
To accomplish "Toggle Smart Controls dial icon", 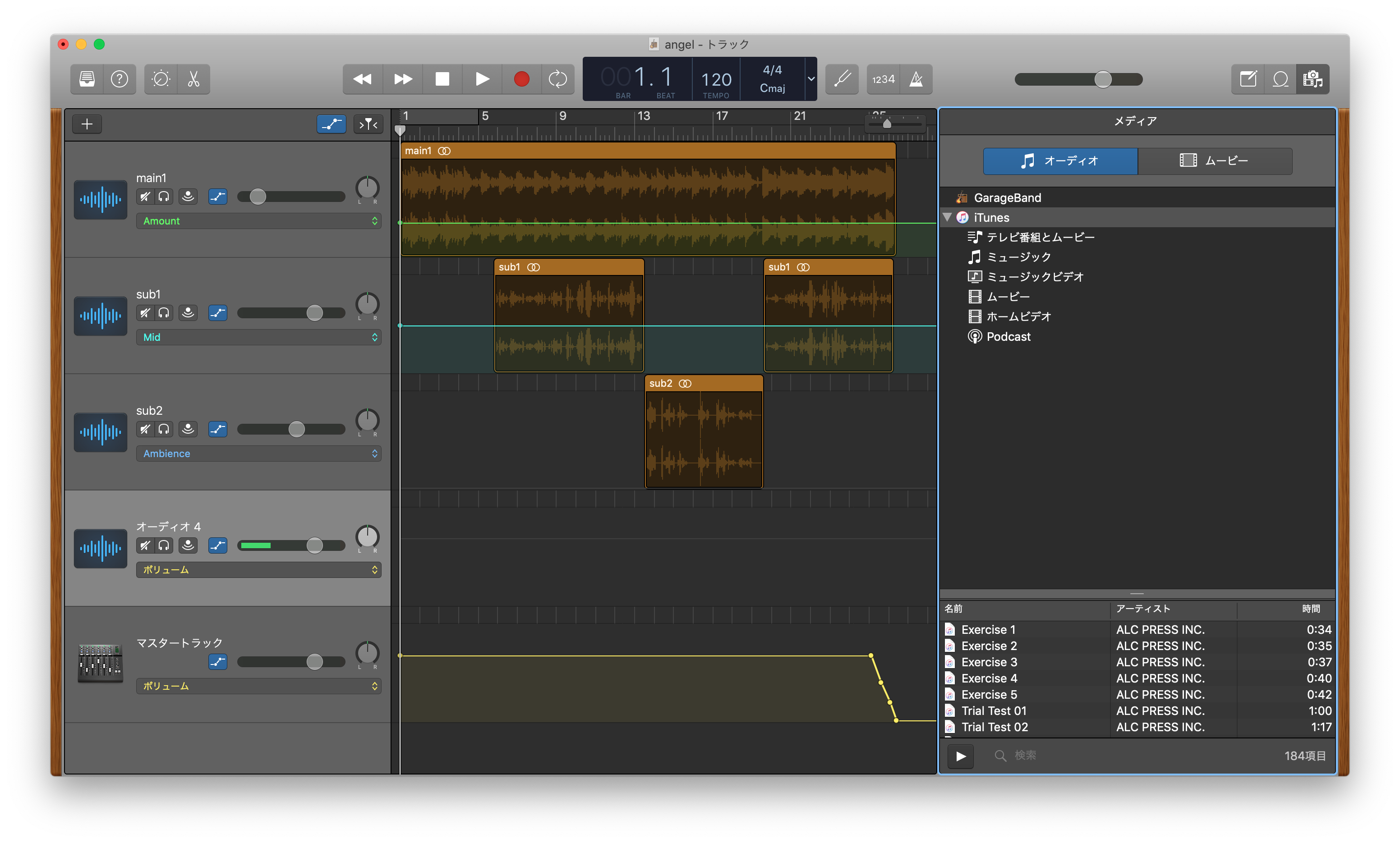I will click(x=161, y=79).
